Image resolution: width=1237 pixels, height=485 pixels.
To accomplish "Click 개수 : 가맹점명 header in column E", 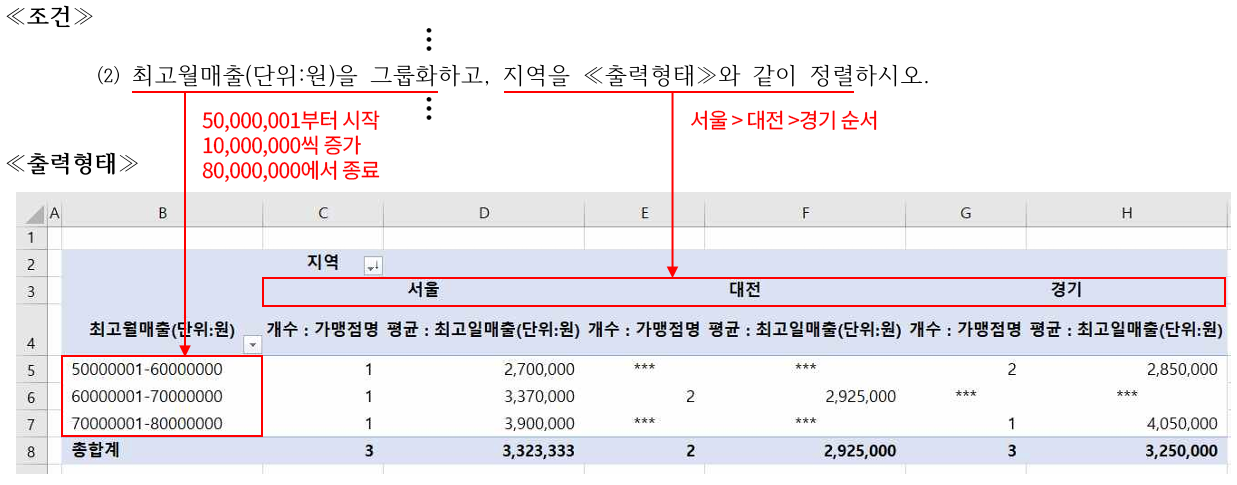I will (x=644, y=328).
